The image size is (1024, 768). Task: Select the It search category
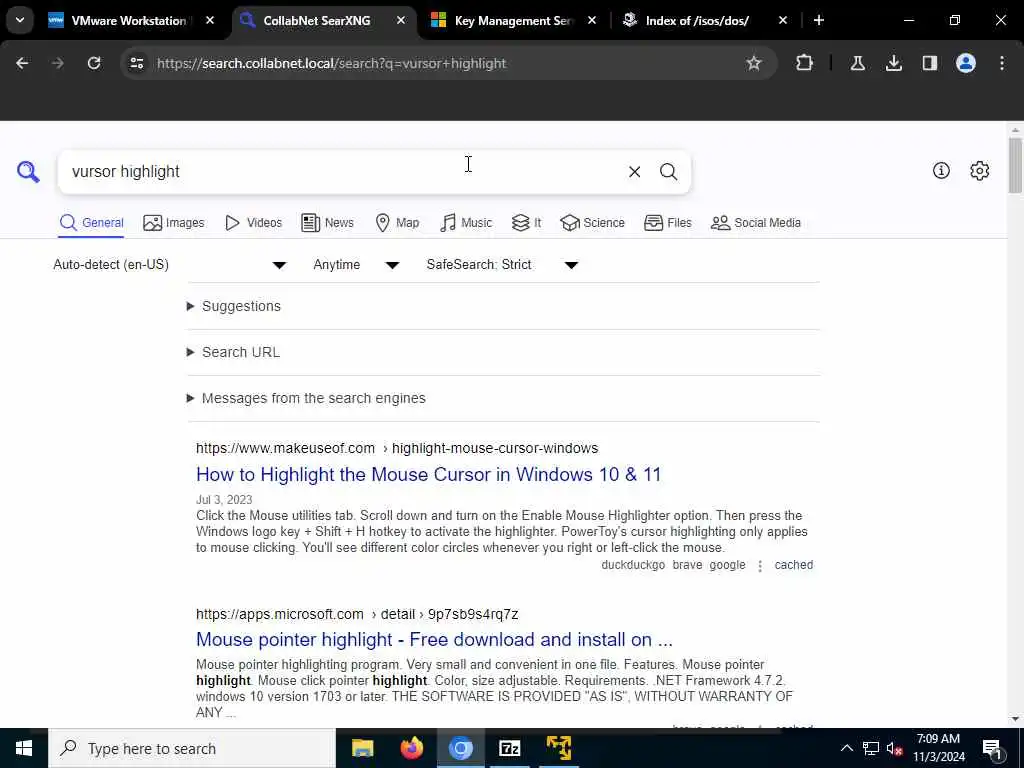[x=526, y=223]
